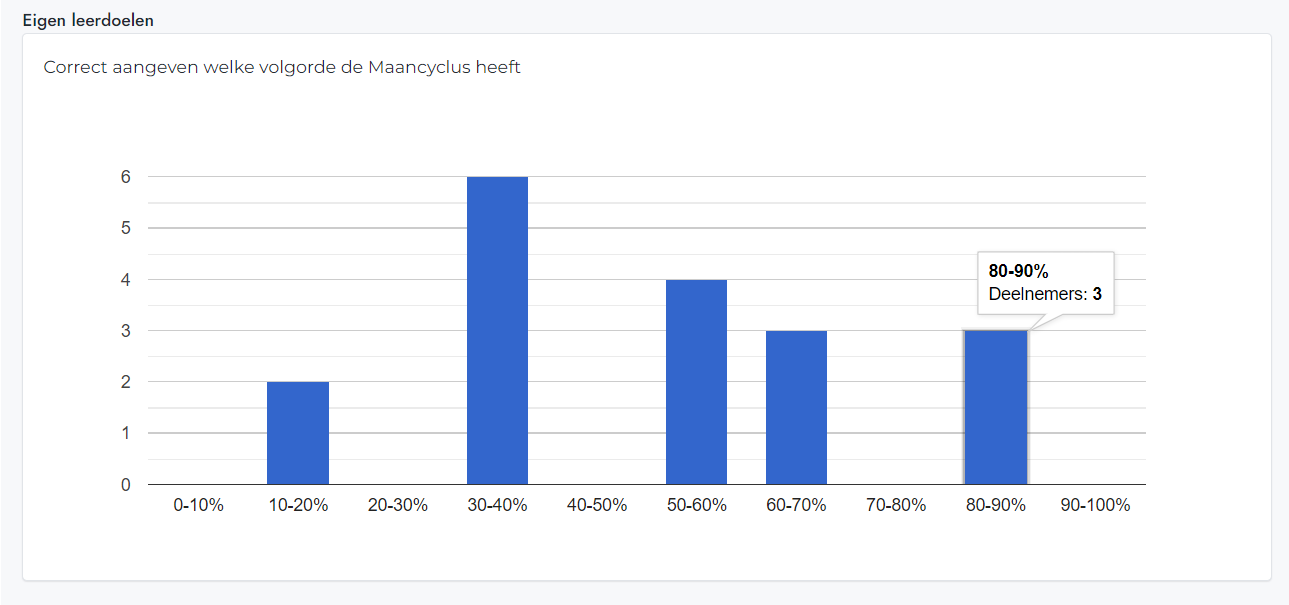Select the 60-70% blue bar
The width and height of the screenshot is (1289, 605).
(x=796, y=408)
